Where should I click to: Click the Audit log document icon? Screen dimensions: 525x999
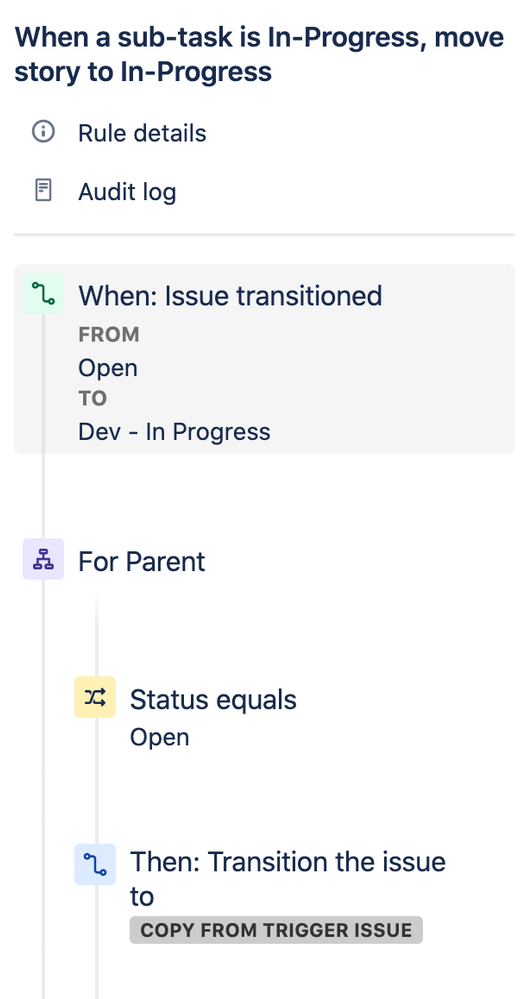pos(43,190)
